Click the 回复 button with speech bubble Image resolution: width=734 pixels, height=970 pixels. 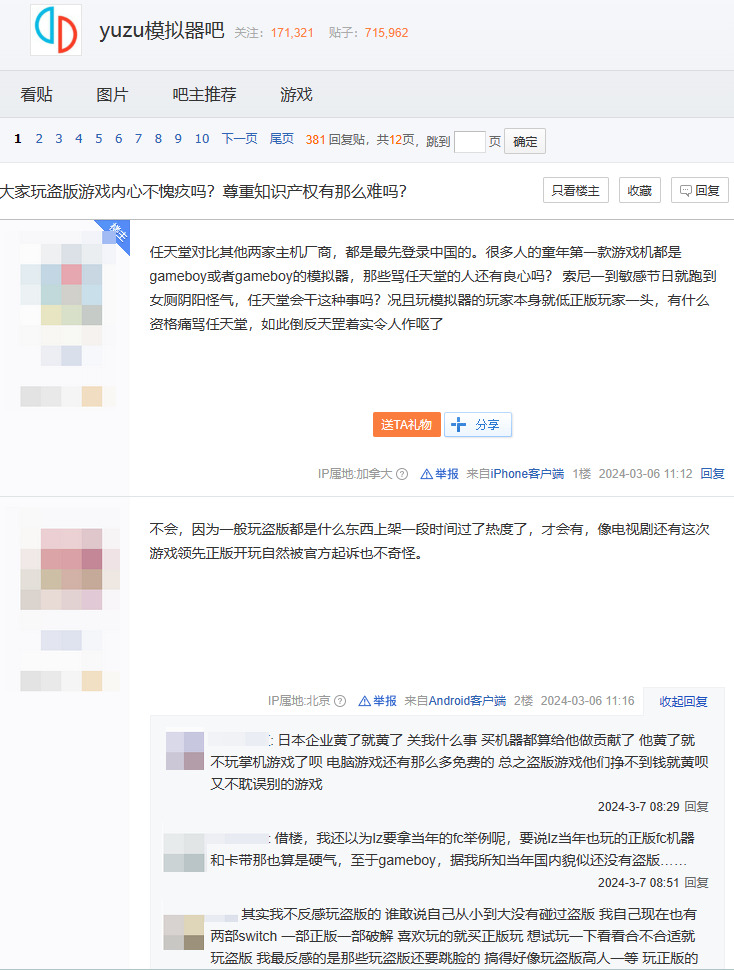pyautogui.click(x=699, y=191)
